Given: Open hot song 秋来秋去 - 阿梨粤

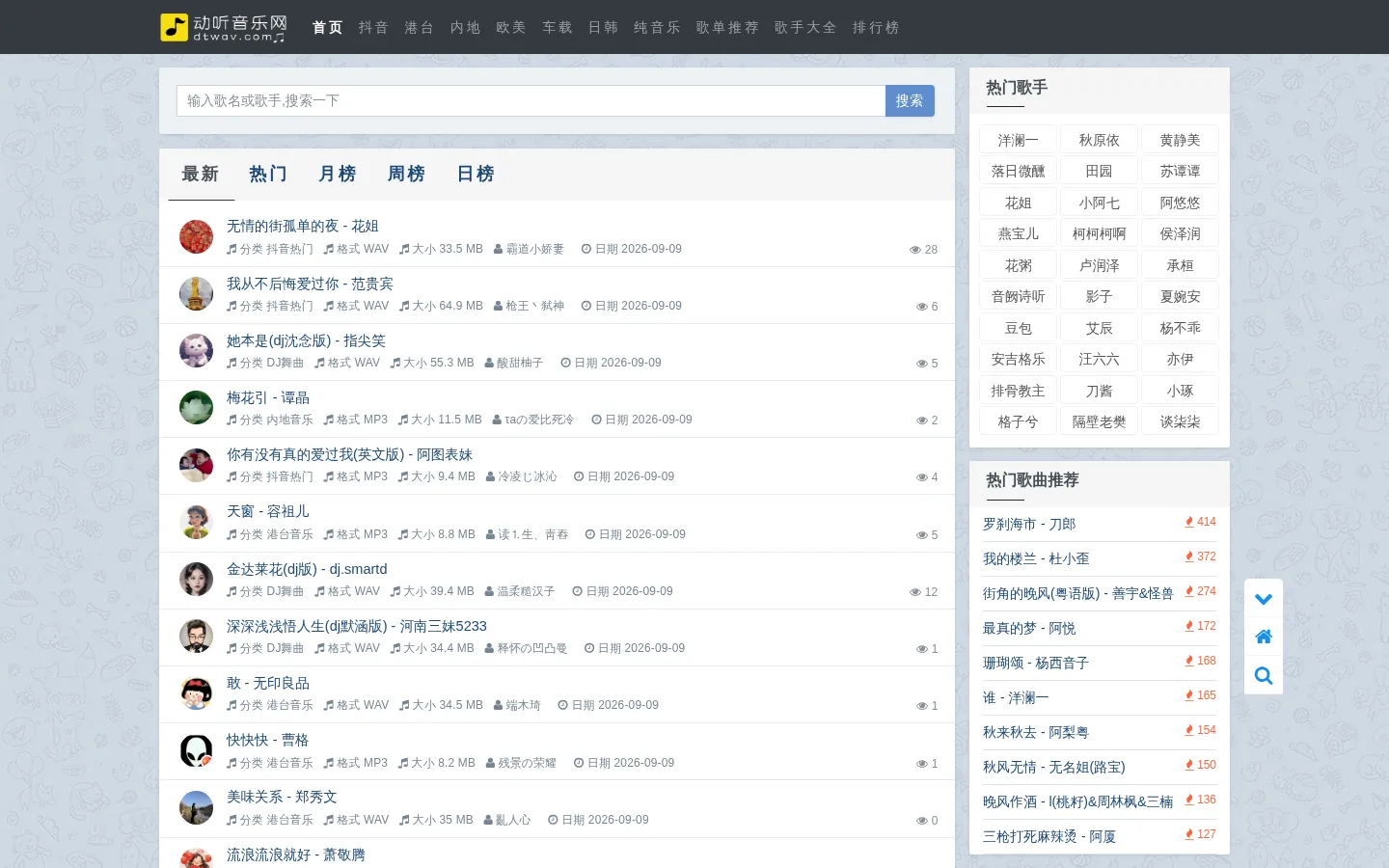Looking at the screenshot, I should pyautogui.click(x=1036, y=732).
